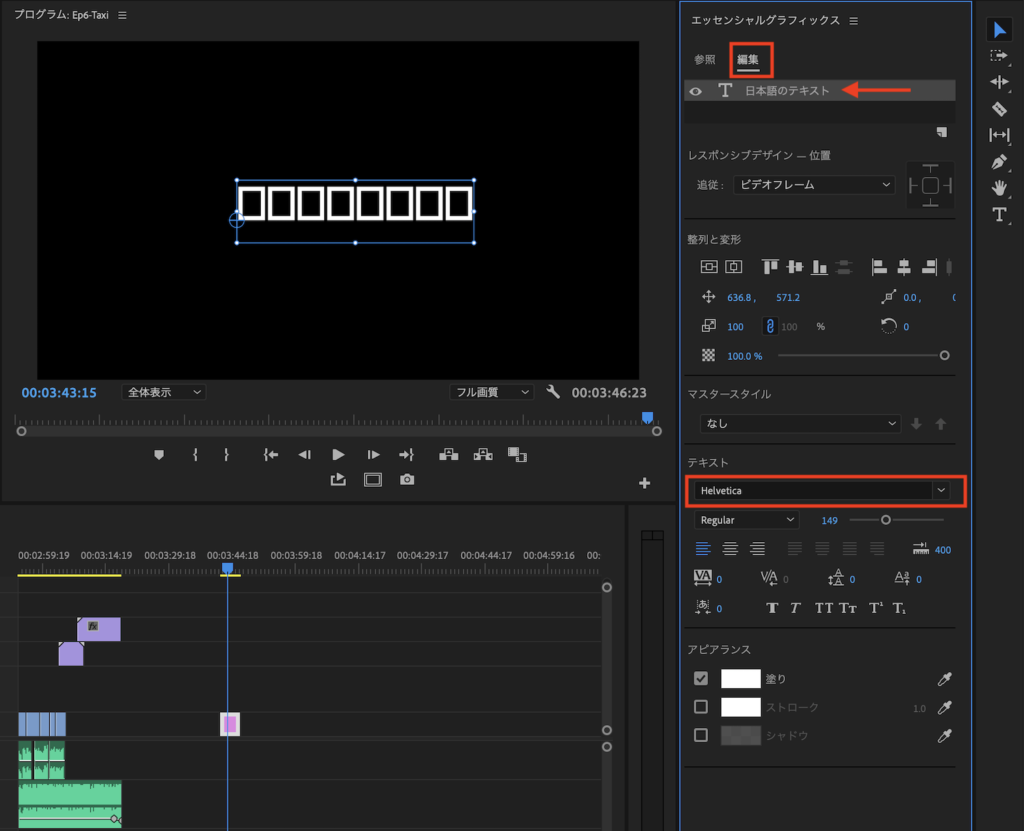Viewport: 1024px width, 831px height.
Task: Click the Export Frame camera icon
Action: click(x=407, y=480)
